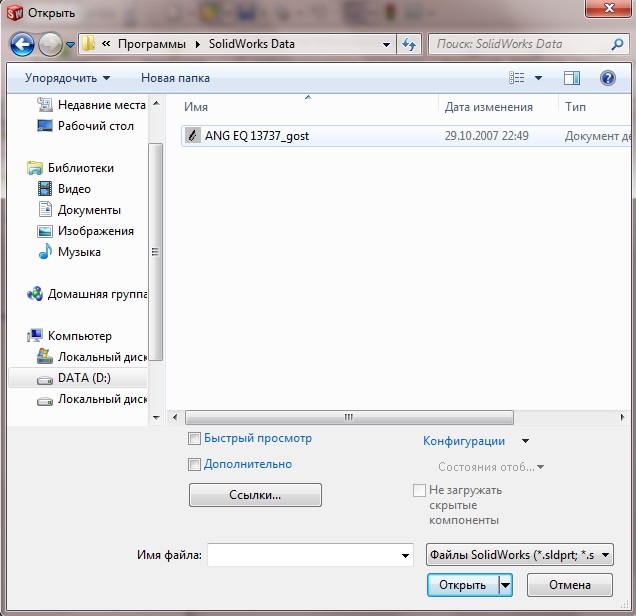
Task: Sort by Дата изменения column header
Action: pos(488,107)
